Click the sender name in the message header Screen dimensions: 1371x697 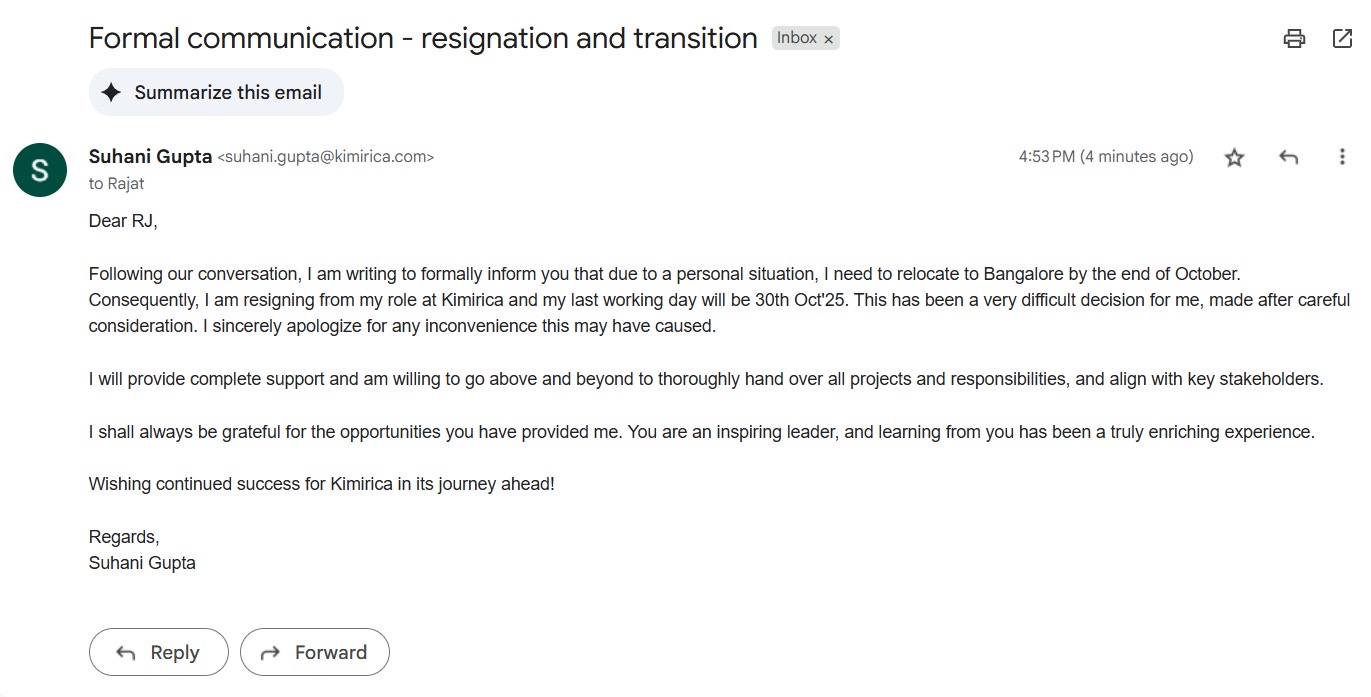pos(150,157)
